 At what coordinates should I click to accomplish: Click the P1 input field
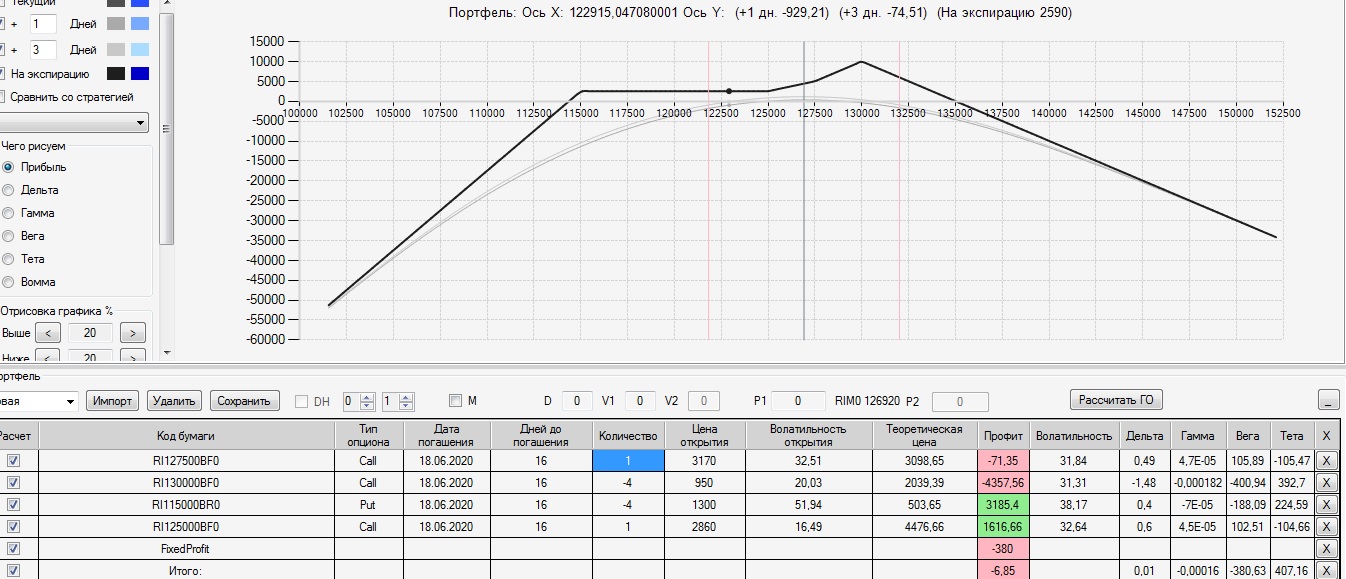(x=797, y=401)
